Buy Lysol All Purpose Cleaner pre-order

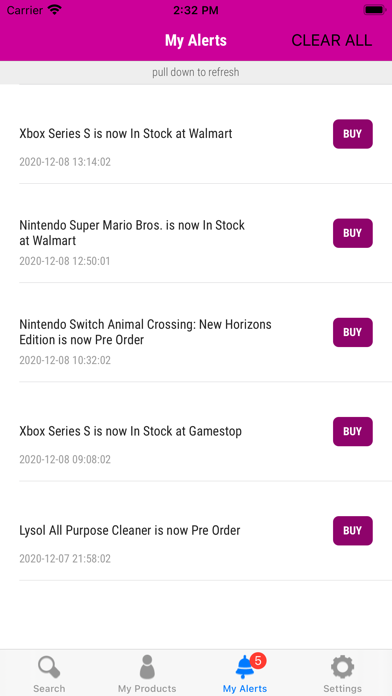(x=352, y=530)
